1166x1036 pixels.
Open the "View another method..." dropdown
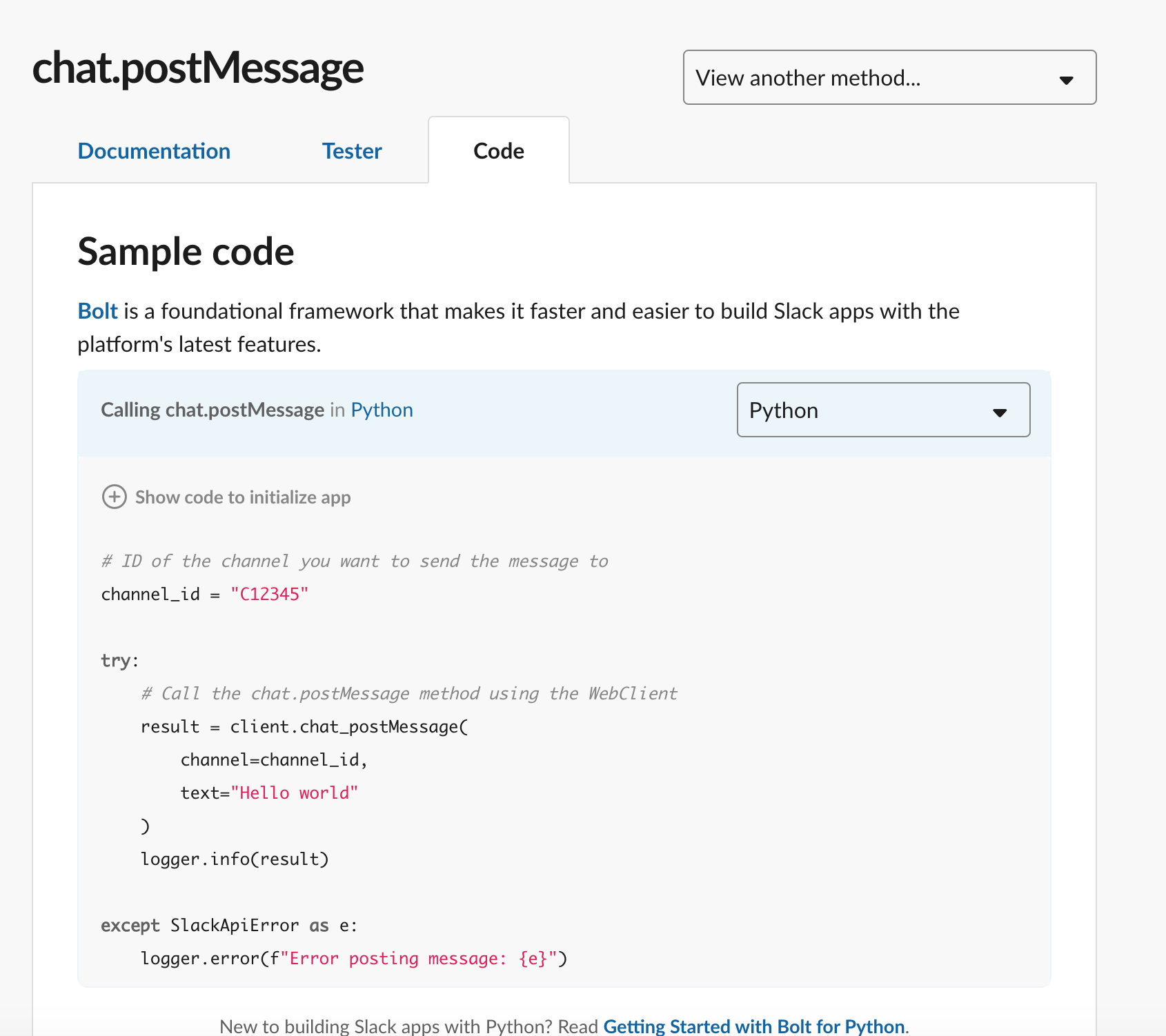pyautogui.click(x=889, y=78)
